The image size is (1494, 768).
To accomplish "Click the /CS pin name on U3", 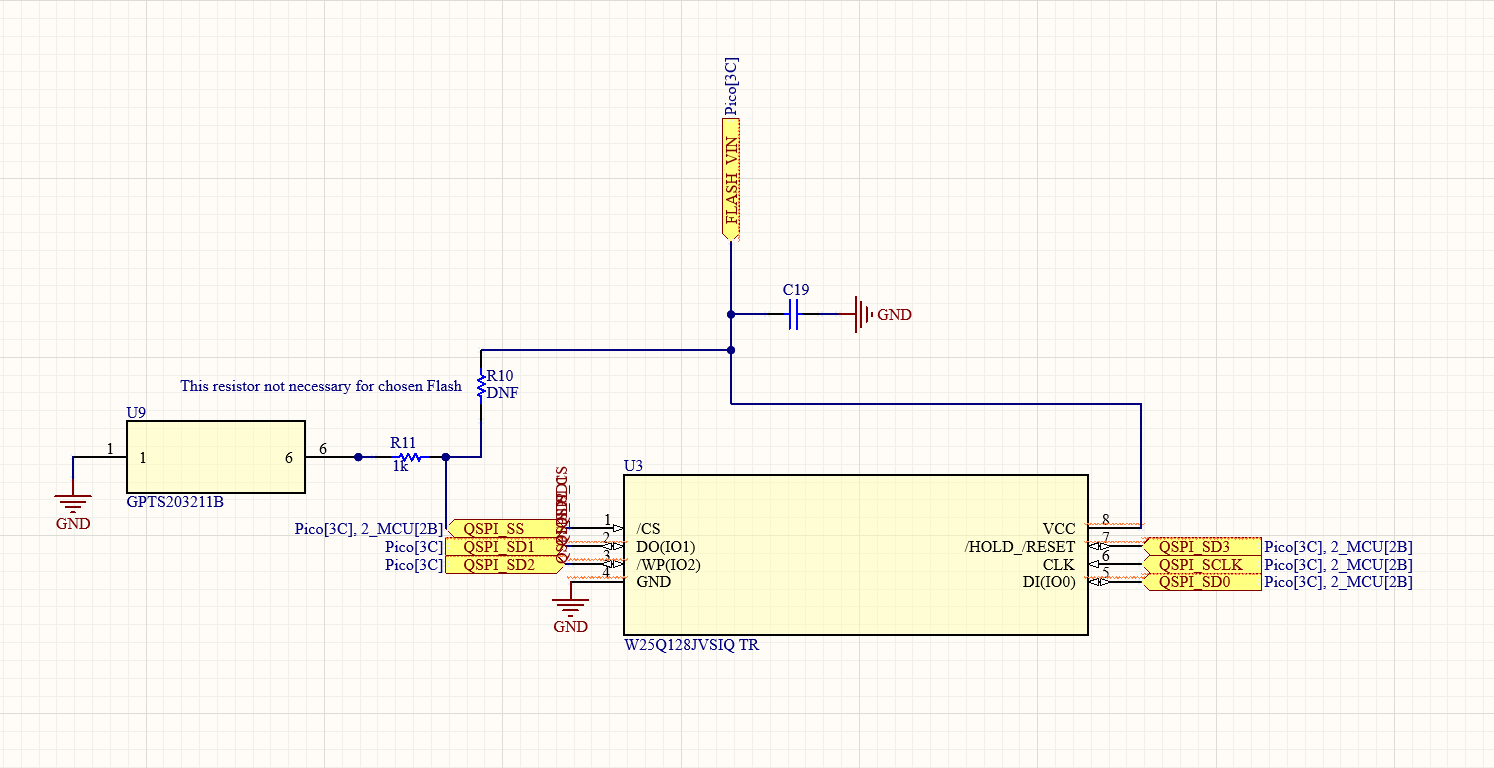I will tap(648, 529).
